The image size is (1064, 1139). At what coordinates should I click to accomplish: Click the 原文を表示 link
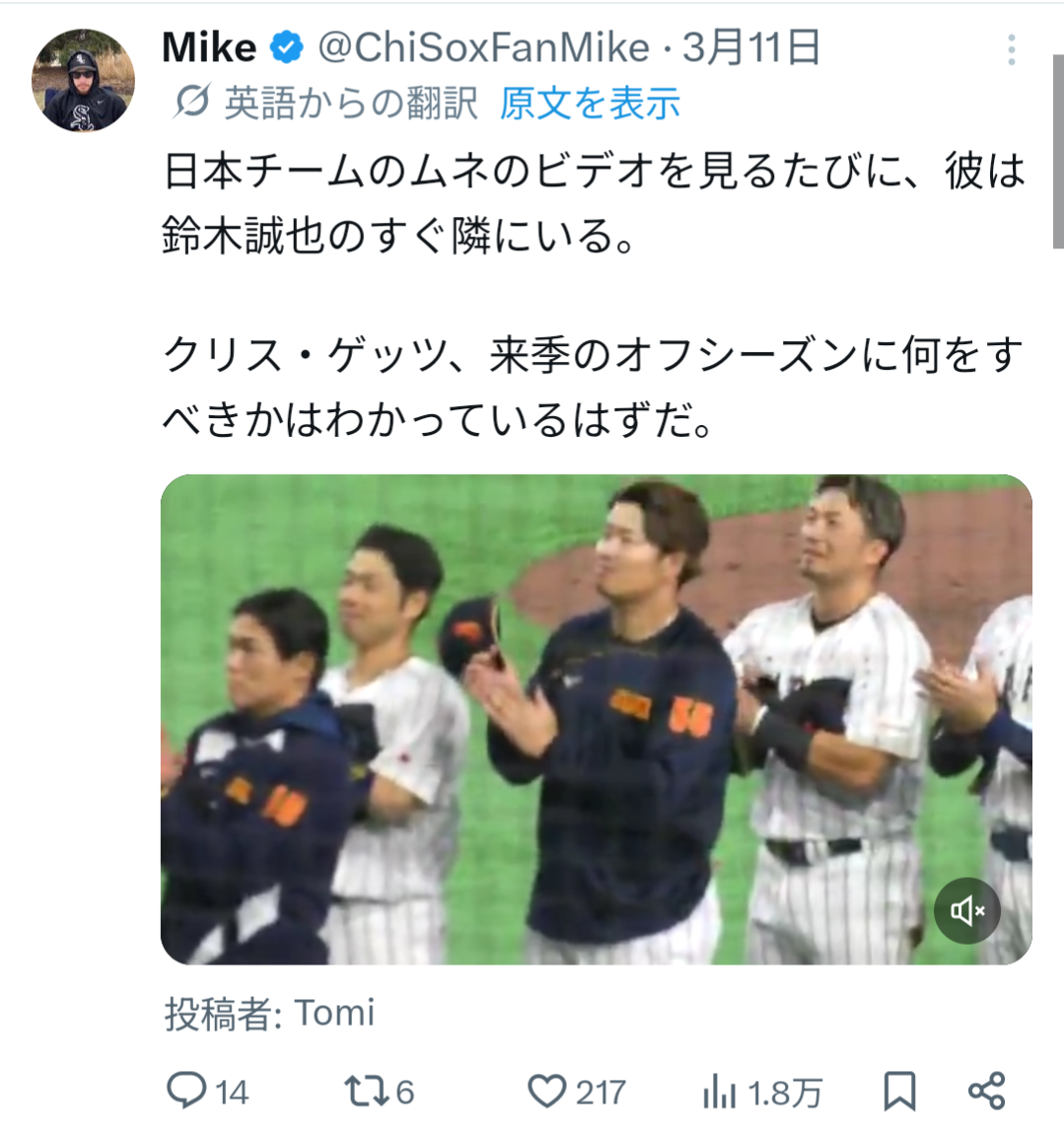(590, 103)
